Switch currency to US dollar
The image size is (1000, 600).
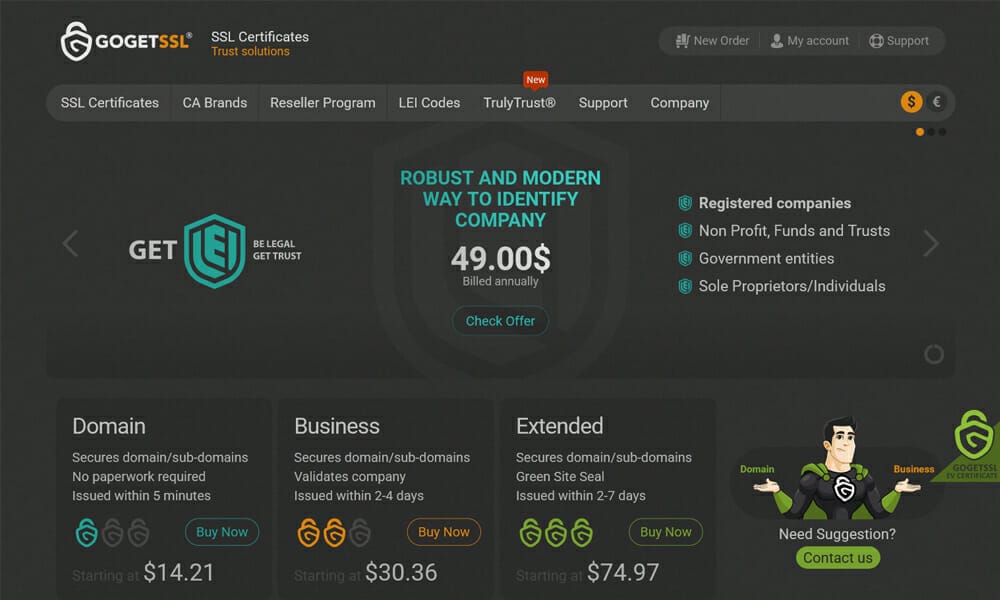pos(911,102)
